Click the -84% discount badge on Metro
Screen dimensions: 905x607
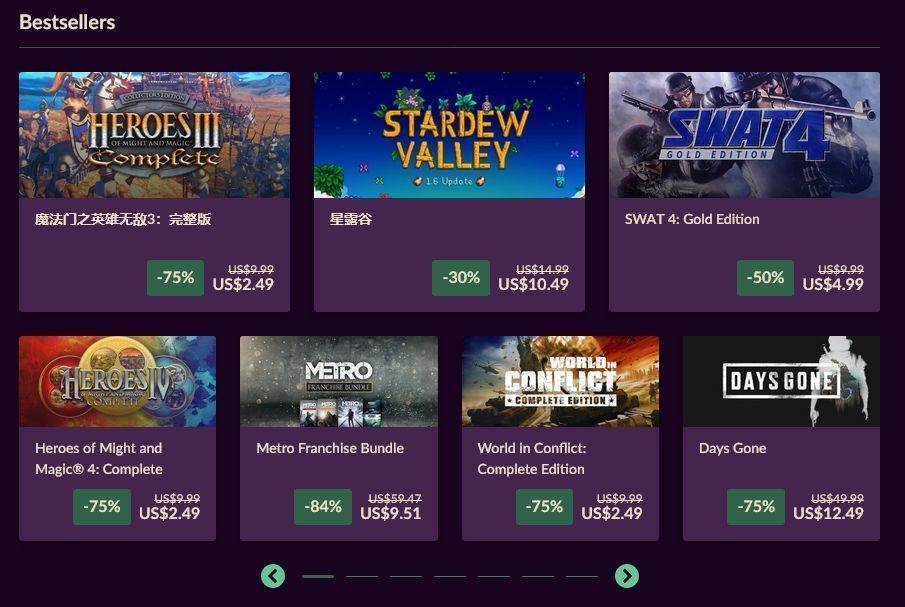[x=323, y=507]
